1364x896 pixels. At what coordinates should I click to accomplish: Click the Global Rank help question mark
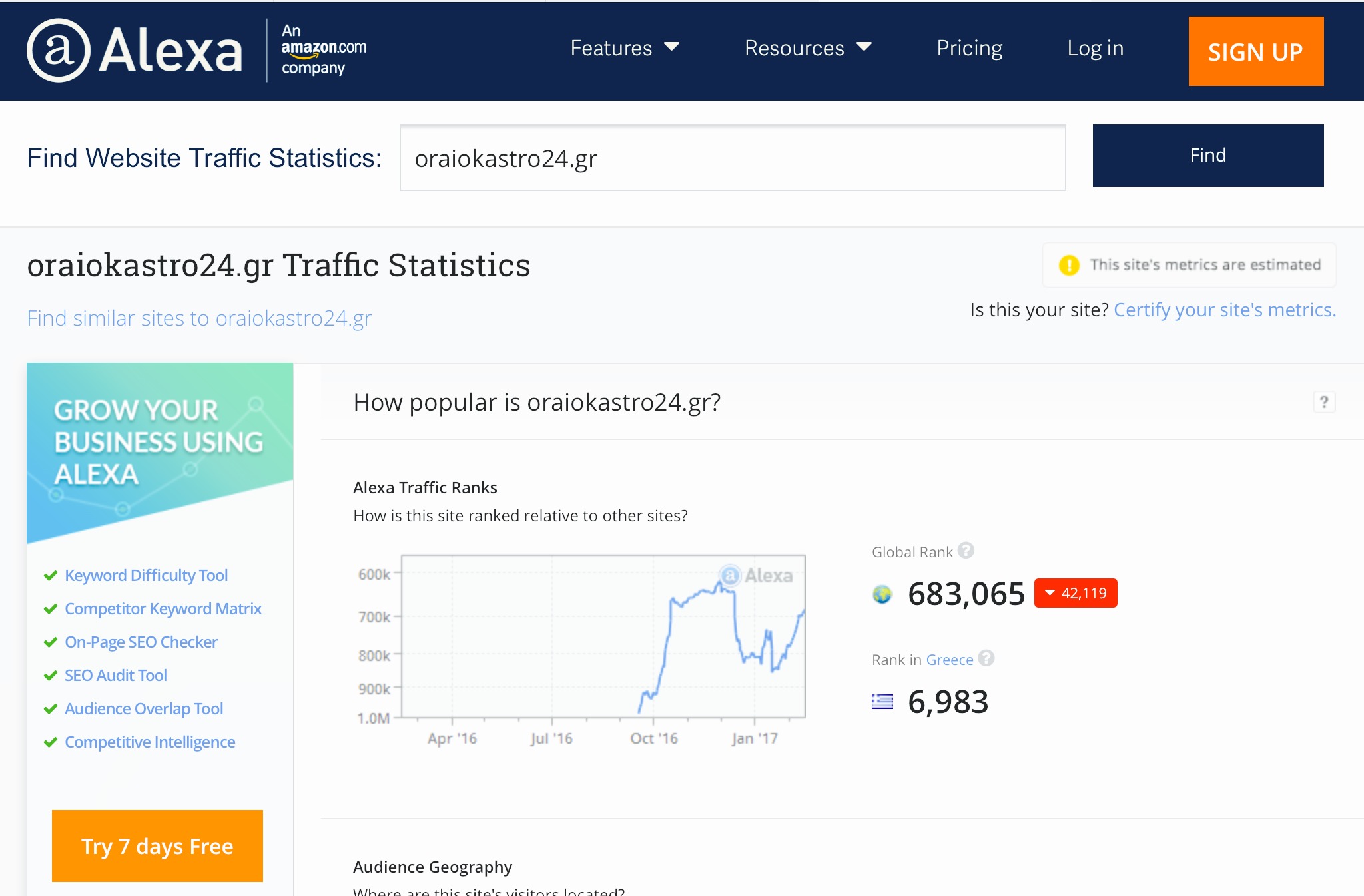[966, 551]
